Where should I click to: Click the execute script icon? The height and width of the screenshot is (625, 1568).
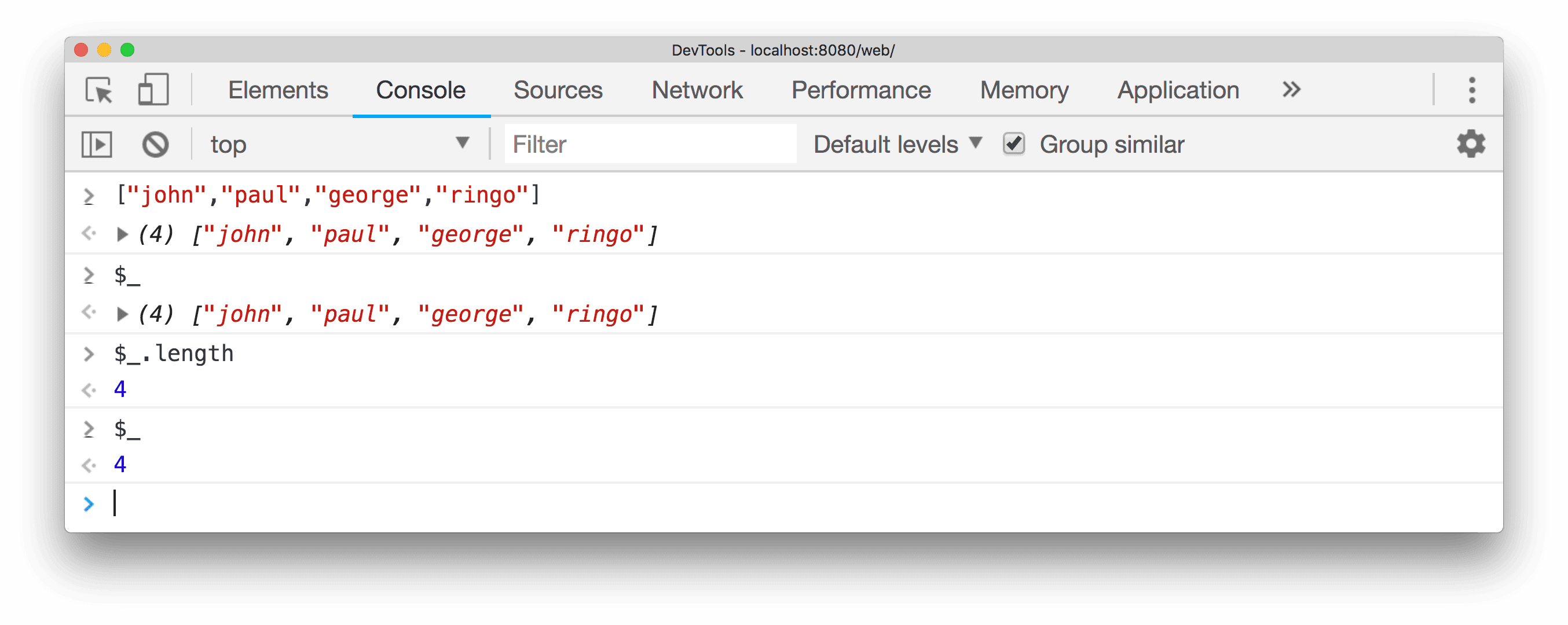96,144
